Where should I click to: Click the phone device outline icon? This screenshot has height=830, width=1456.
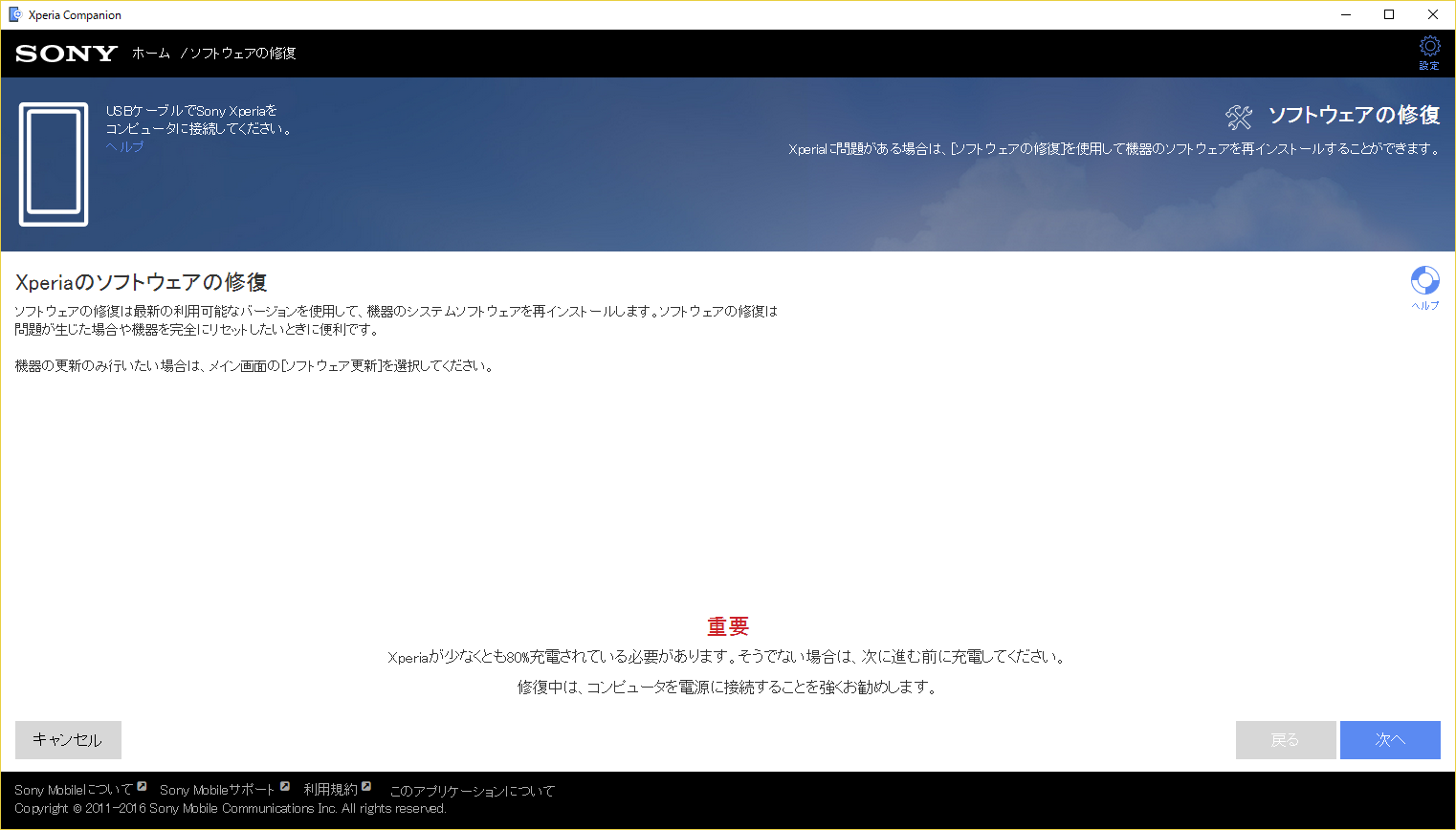click(x=54, y=164)
